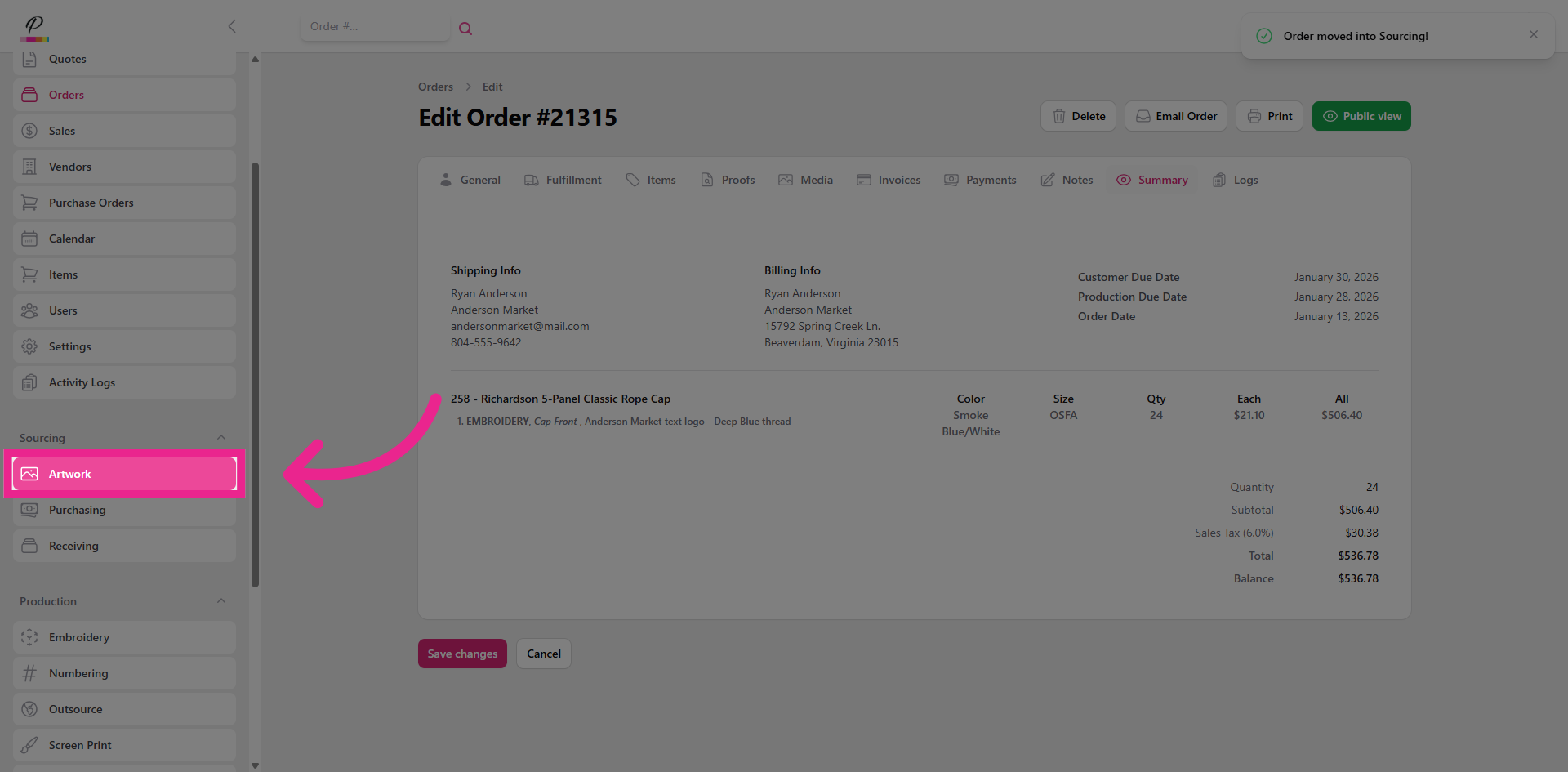Open the Public view of the order

1361,116
